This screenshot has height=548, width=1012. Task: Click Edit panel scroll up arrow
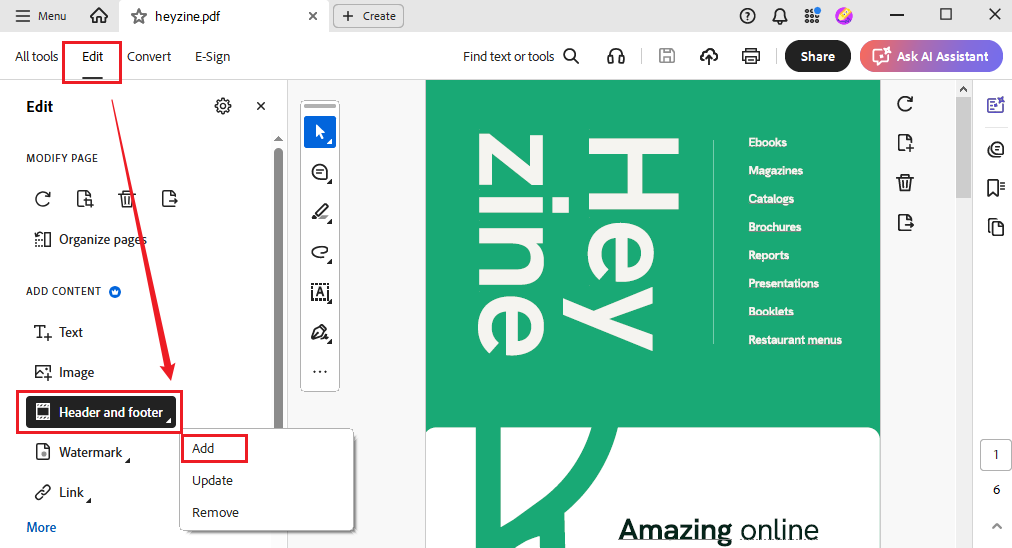point(278,139)
